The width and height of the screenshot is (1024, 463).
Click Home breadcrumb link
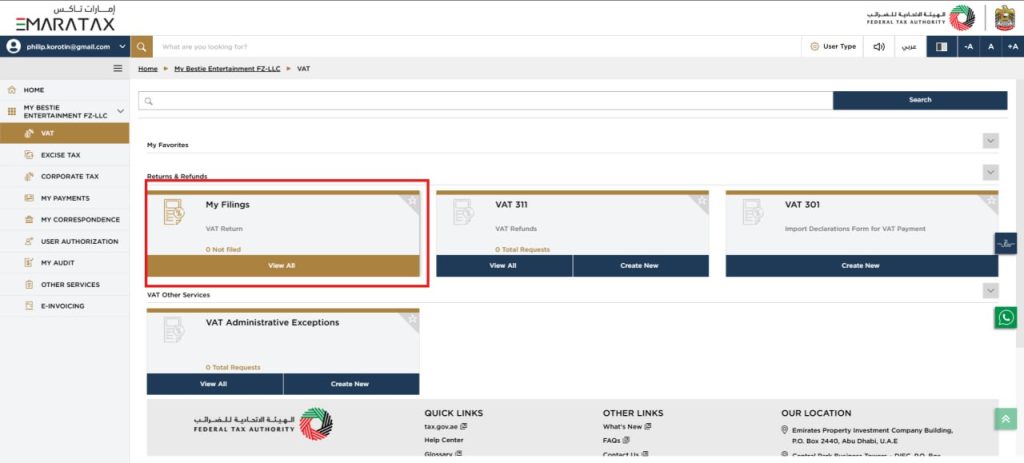[148, 69]
